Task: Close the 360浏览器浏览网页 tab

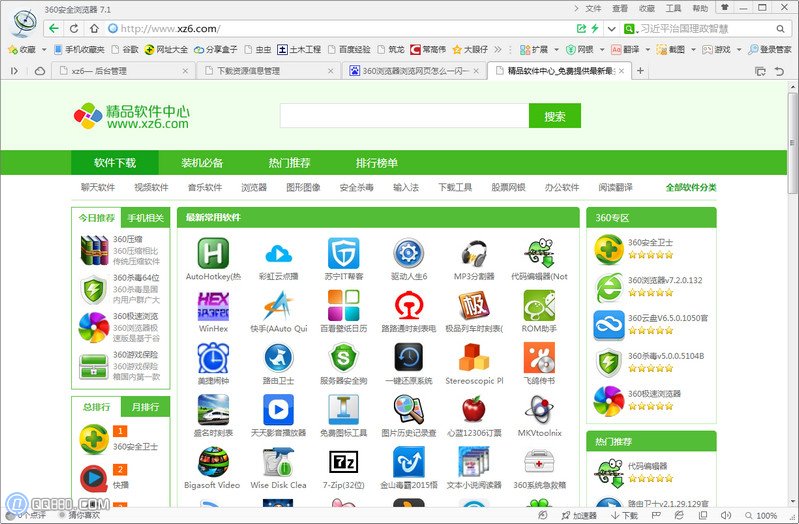Action: coord(476,71)
